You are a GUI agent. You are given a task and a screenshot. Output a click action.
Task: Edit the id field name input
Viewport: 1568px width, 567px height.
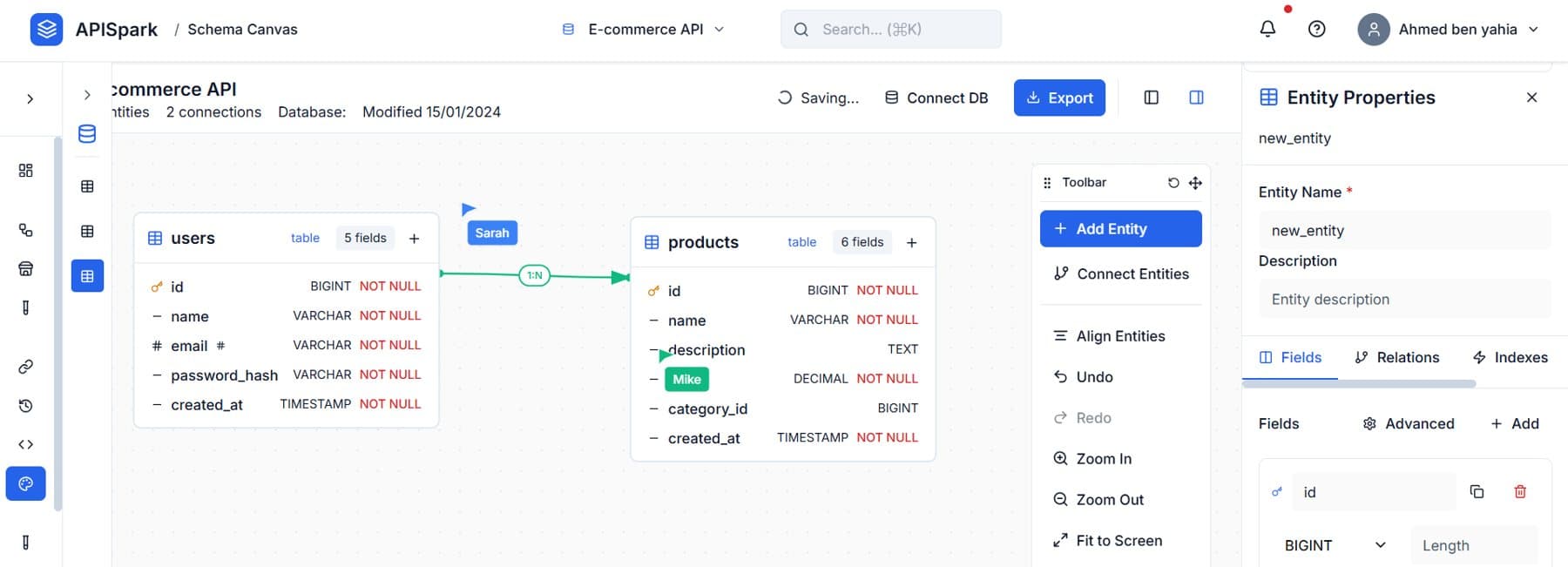(x=1374, y=492)
